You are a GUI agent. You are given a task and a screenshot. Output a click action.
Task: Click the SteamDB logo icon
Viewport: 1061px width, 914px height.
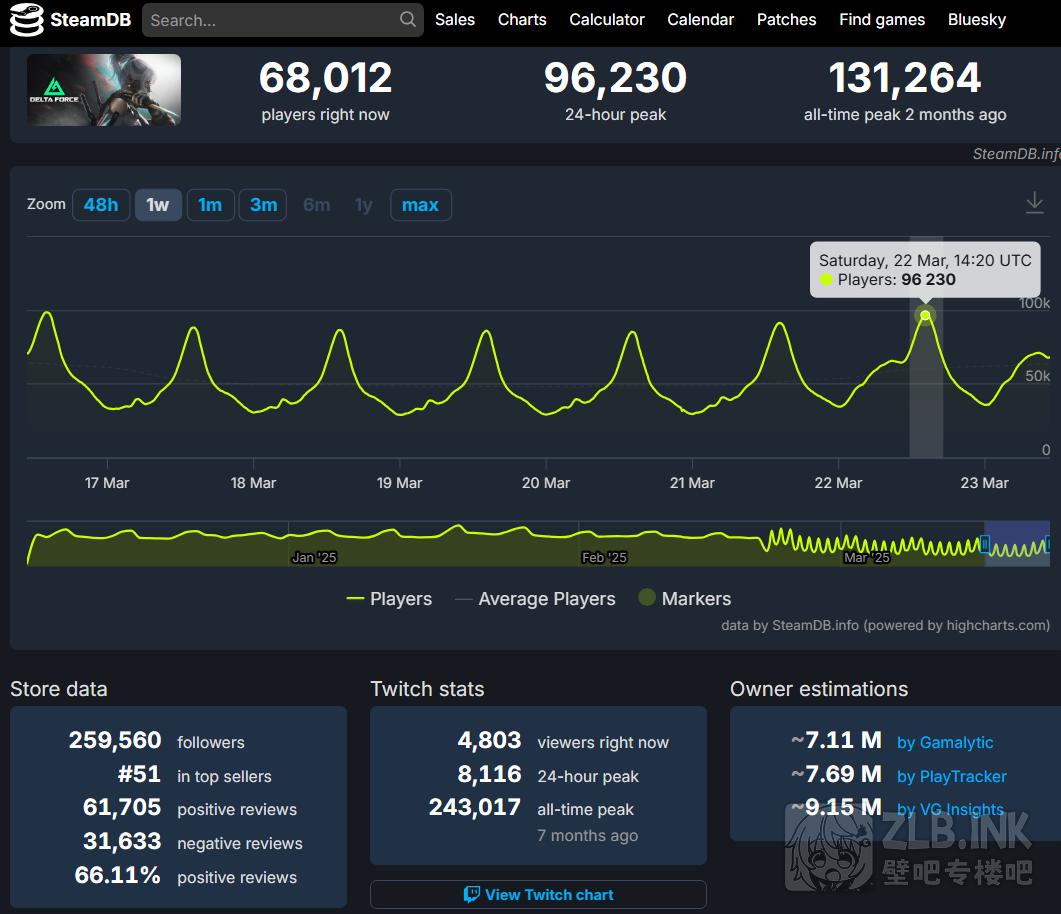click(27, 20)
